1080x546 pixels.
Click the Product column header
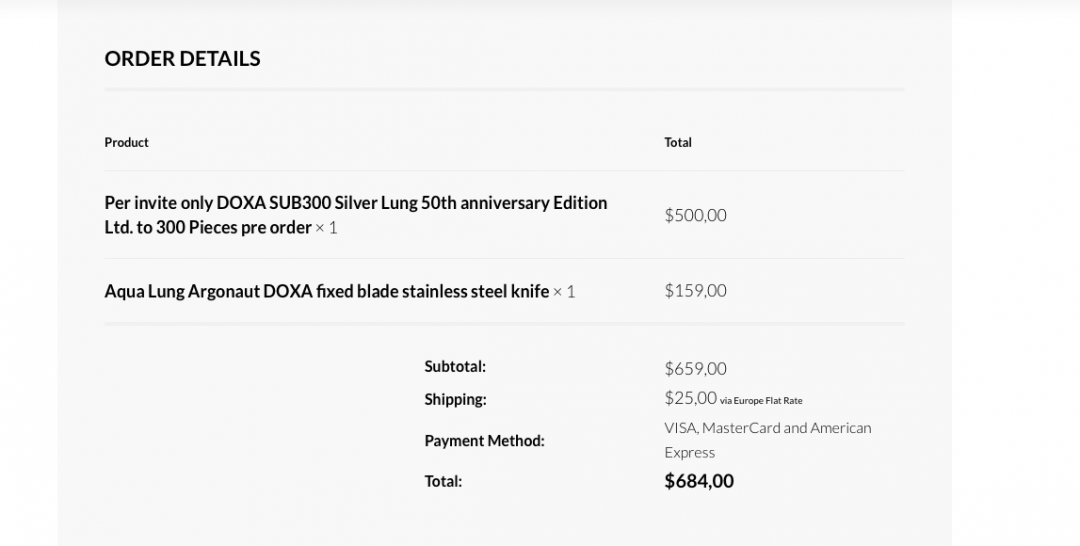[126, 143]
